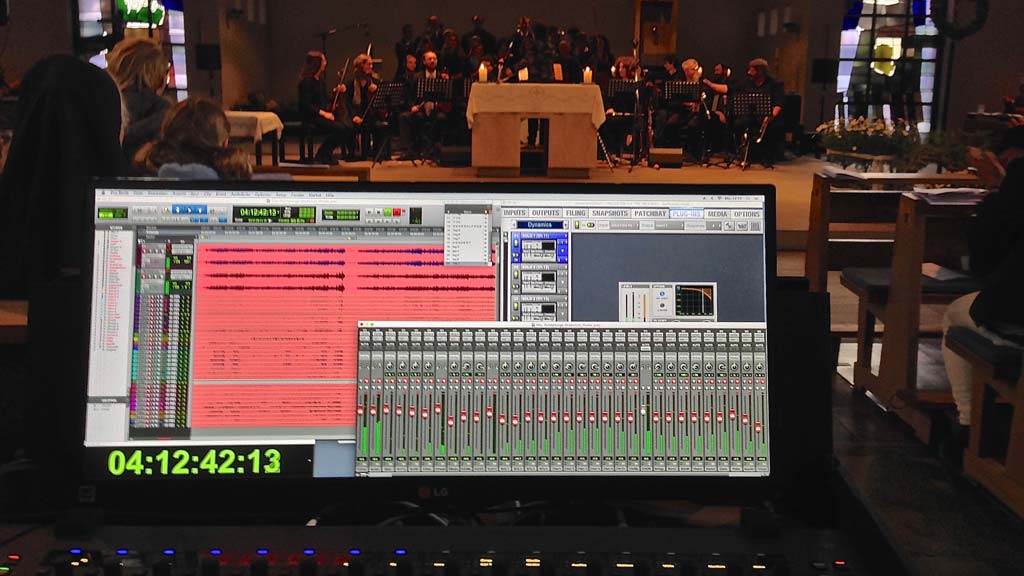Click the EQ curve icon in plug-in toolbar
The height and width of the screenshot is (576, 1024).
pos(728,226)
